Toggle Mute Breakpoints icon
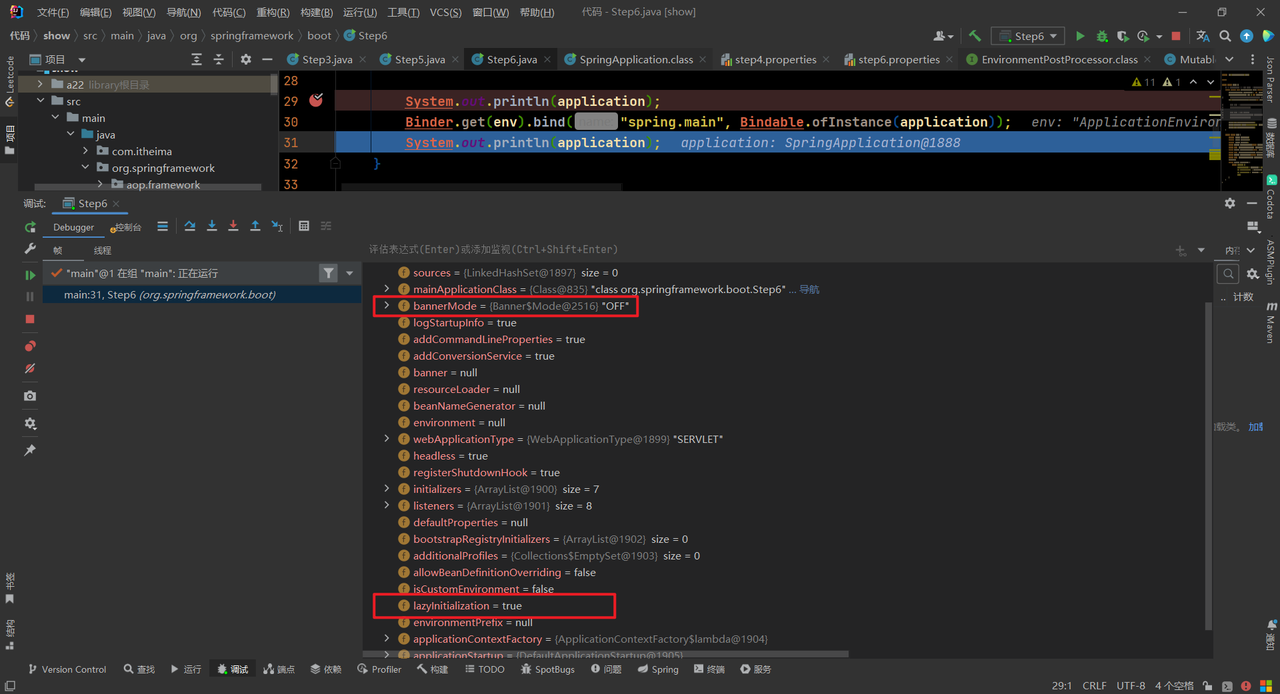Viewport: 1280px width, 694px height. [x=30, y=369]
